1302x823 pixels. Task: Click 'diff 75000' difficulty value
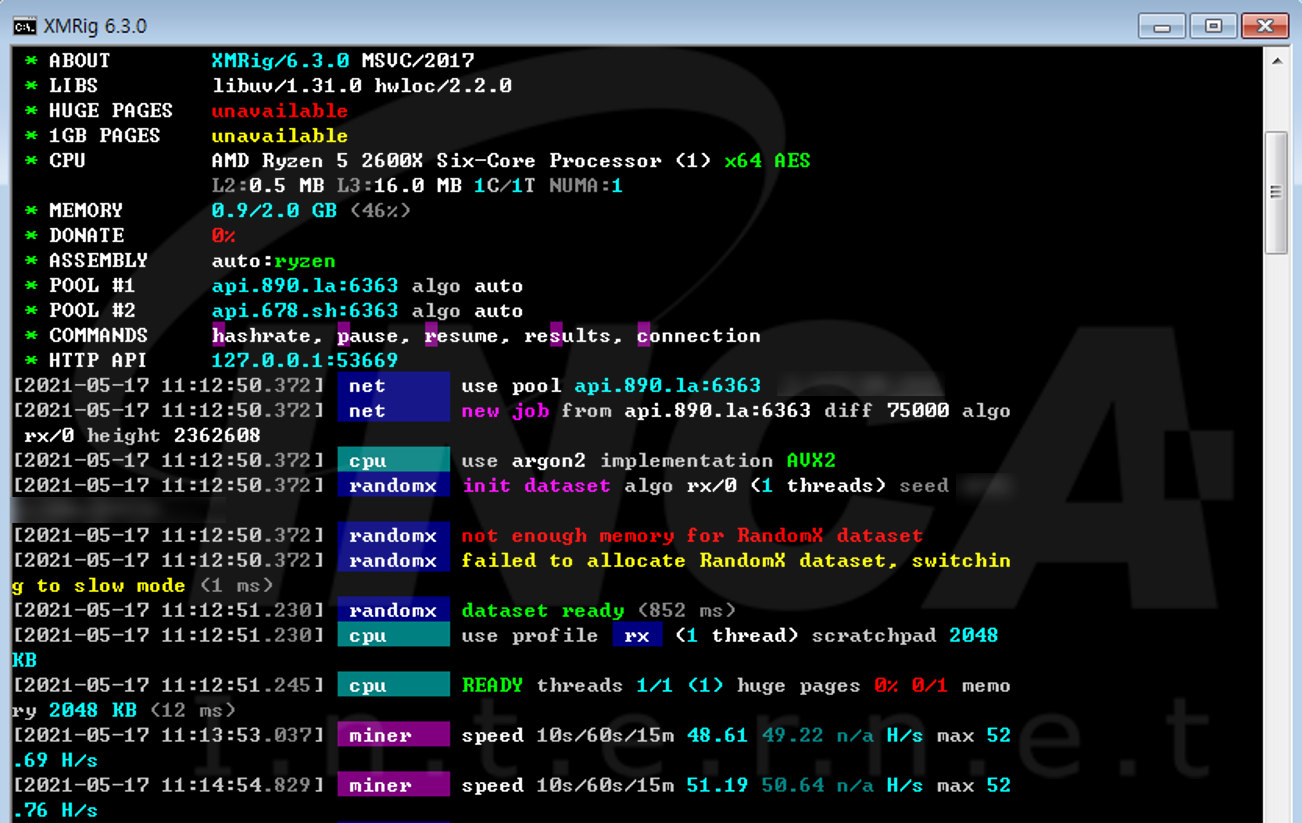pos(887,411)
